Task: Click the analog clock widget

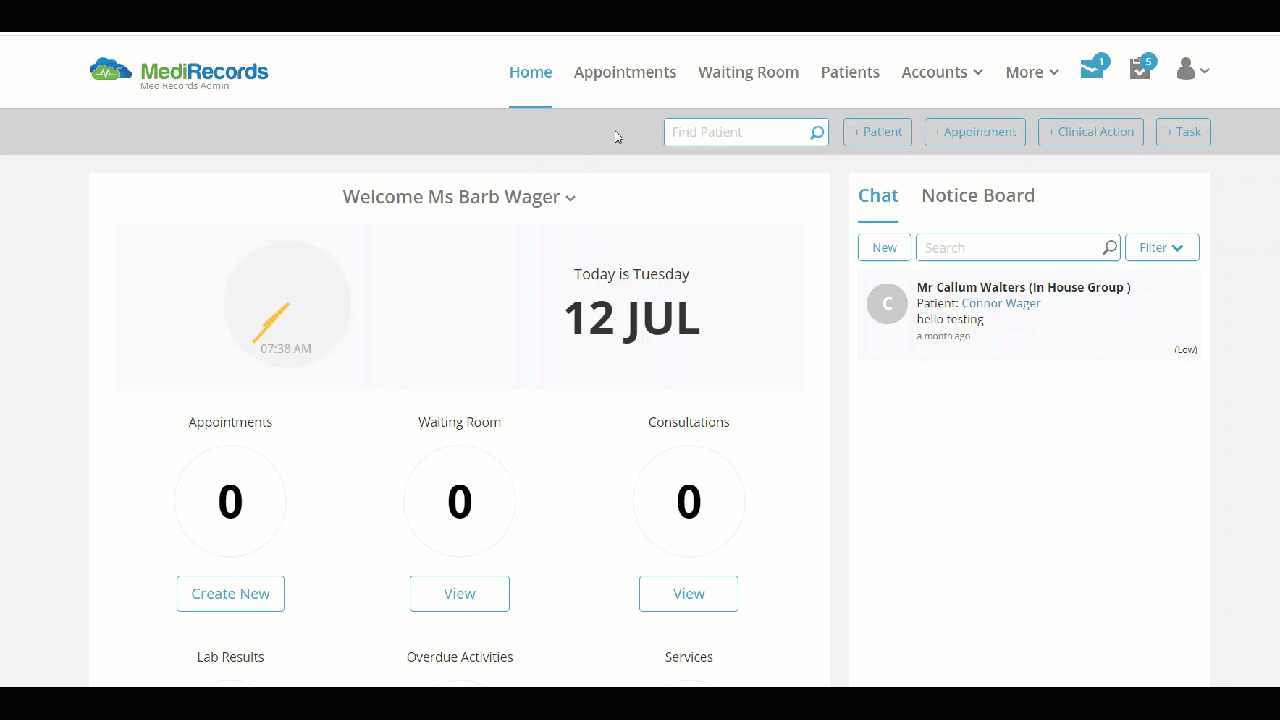Action: coord(287,304)
